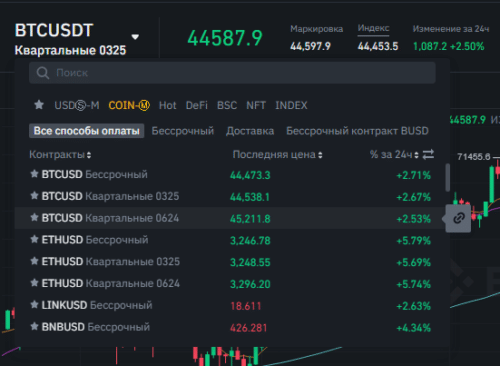Click the Маркировка price label
The height and width of the screenshot is (366, 500).
pos(316,29)
